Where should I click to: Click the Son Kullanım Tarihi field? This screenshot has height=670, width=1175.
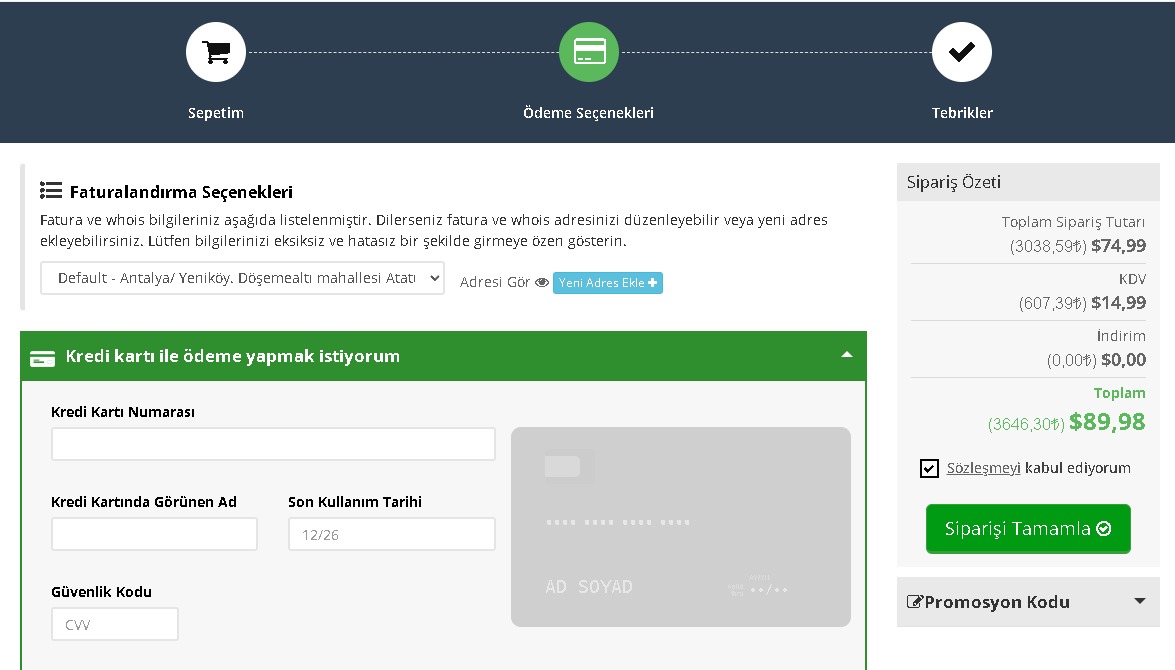(x=391, y=534)
